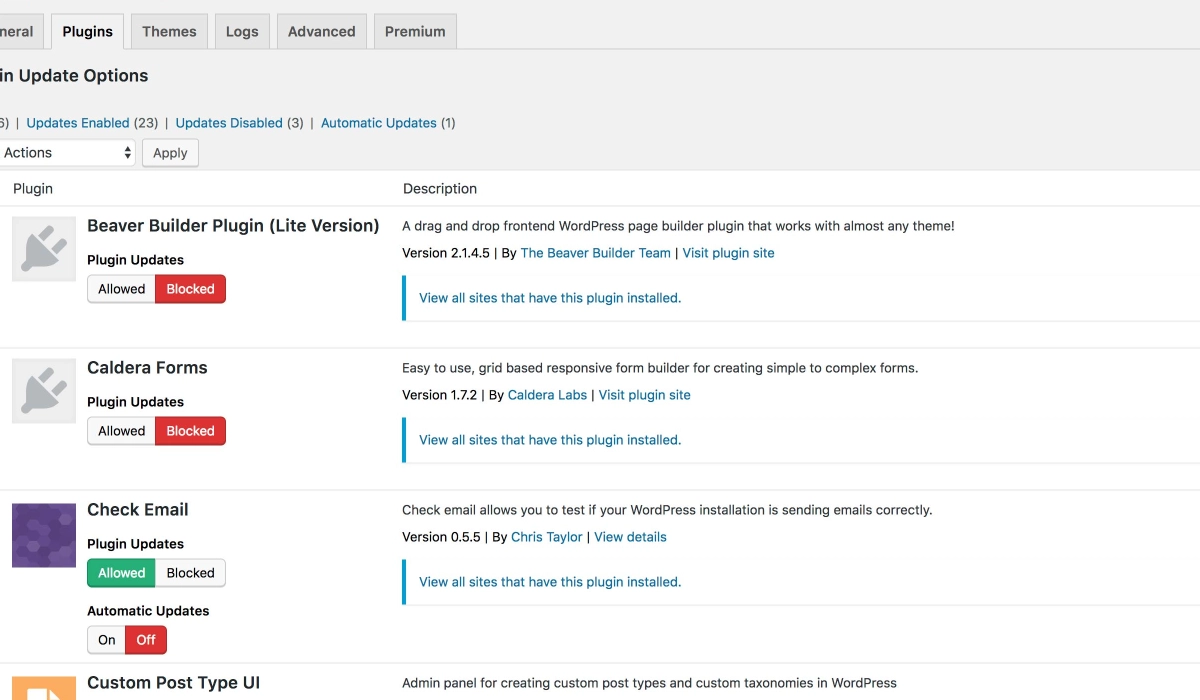Image resolution: width=1200 pixels, height=700 pixels.
Task: View all sites with Beaver Builder installed
Action: (550, 298)
